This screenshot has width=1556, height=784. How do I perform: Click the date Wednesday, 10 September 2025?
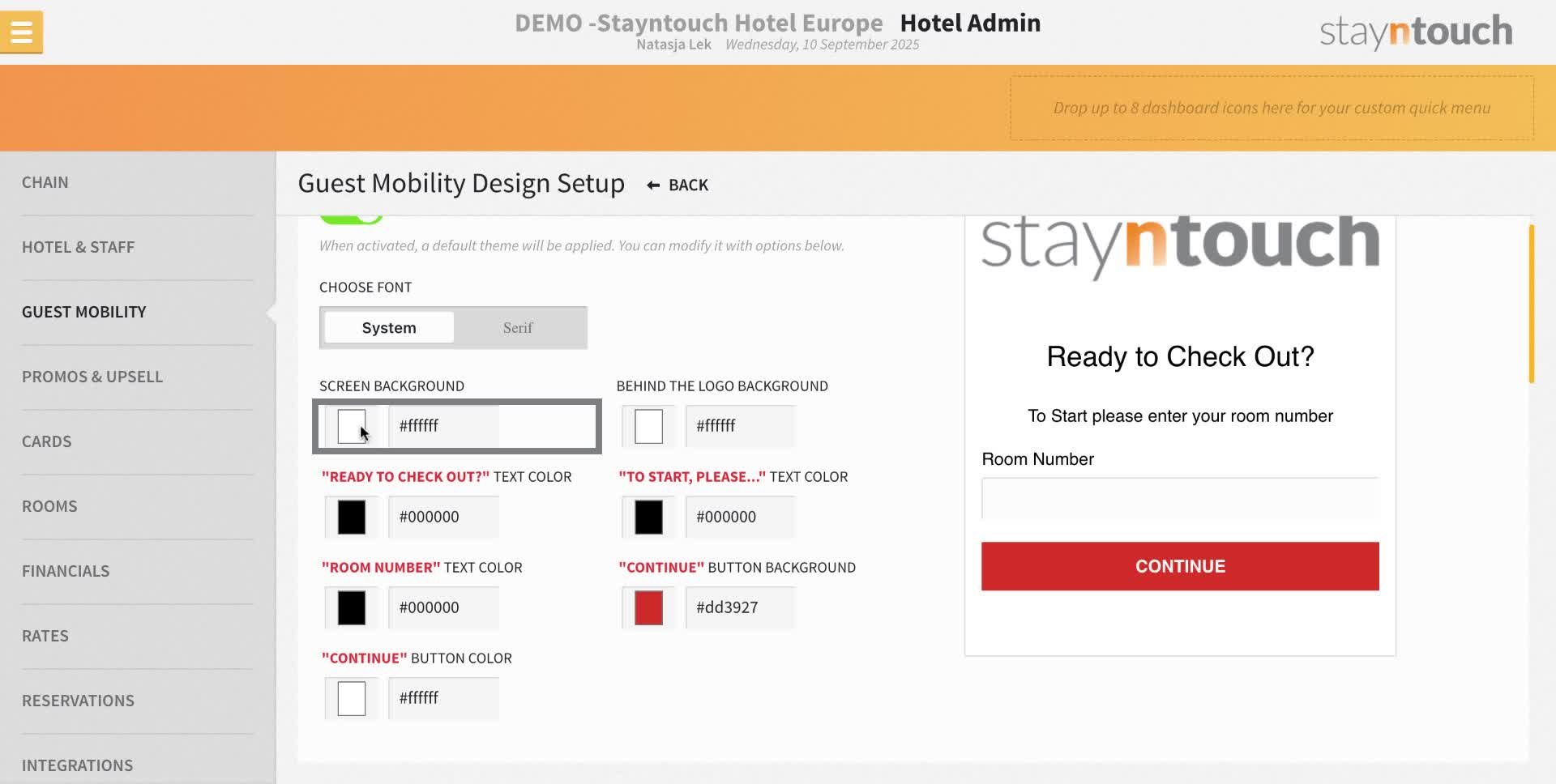[822, 45]
